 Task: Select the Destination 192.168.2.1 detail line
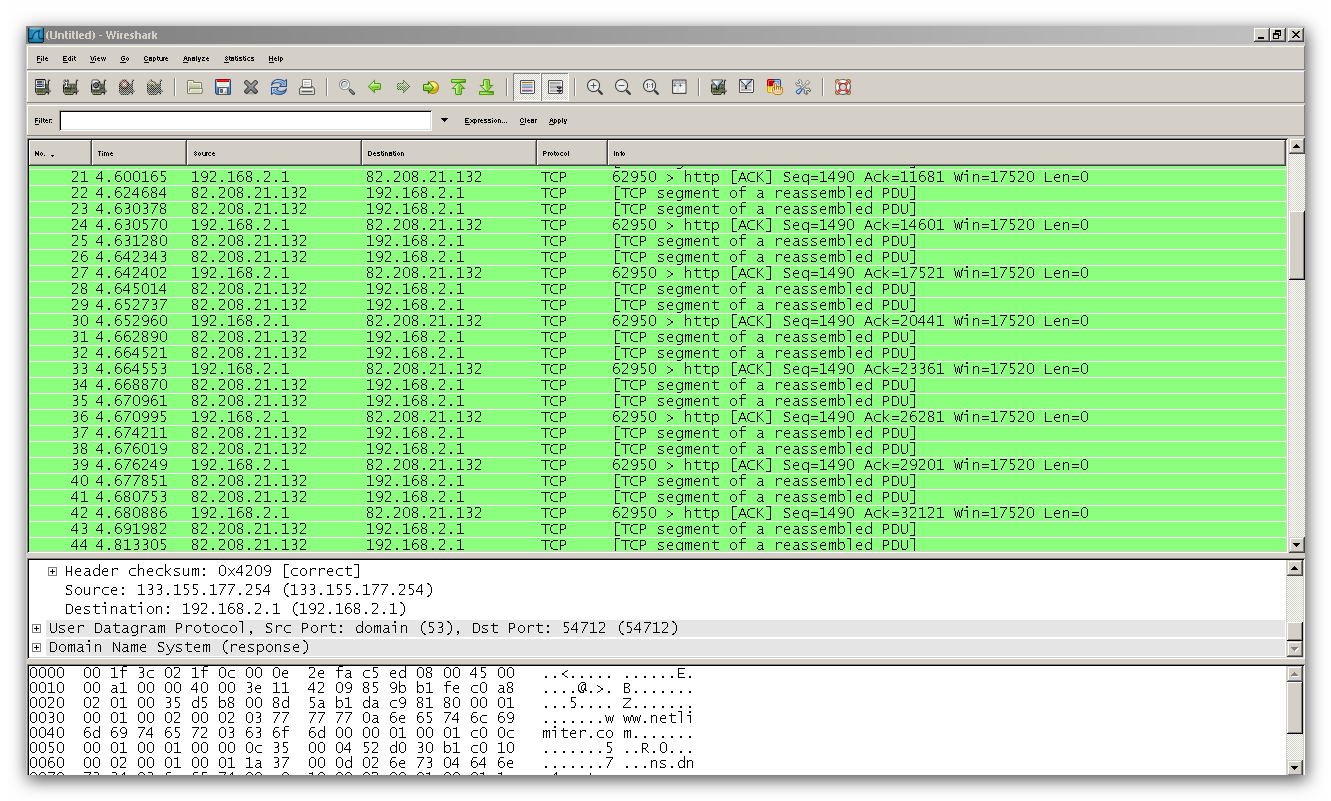[236, 609]
